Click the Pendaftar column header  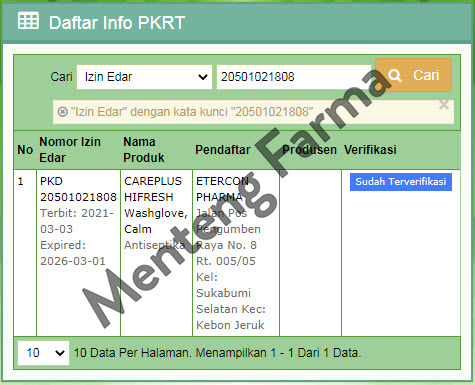(x=223, y=150)
